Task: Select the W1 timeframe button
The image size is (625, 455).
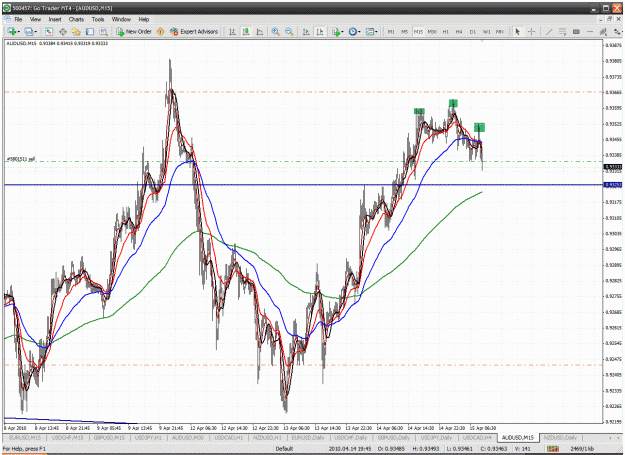Action: 486,31
